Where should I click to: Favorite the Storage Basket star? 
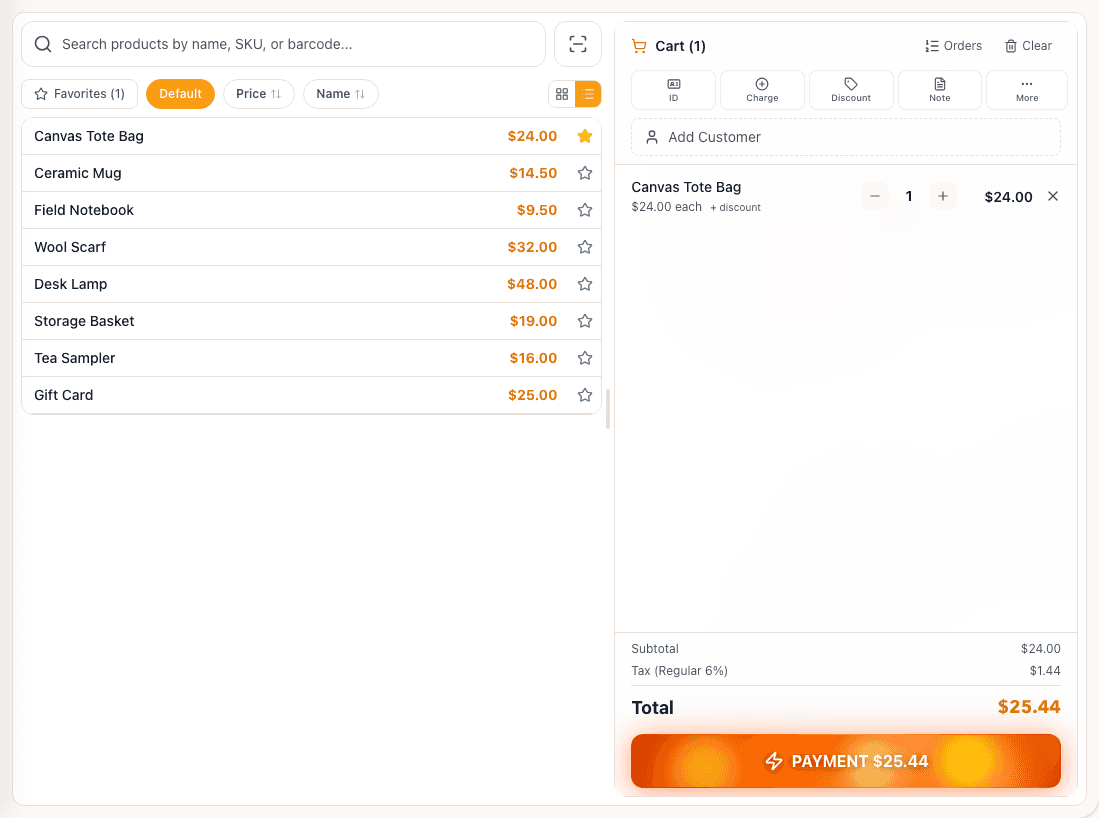(585, 321)
